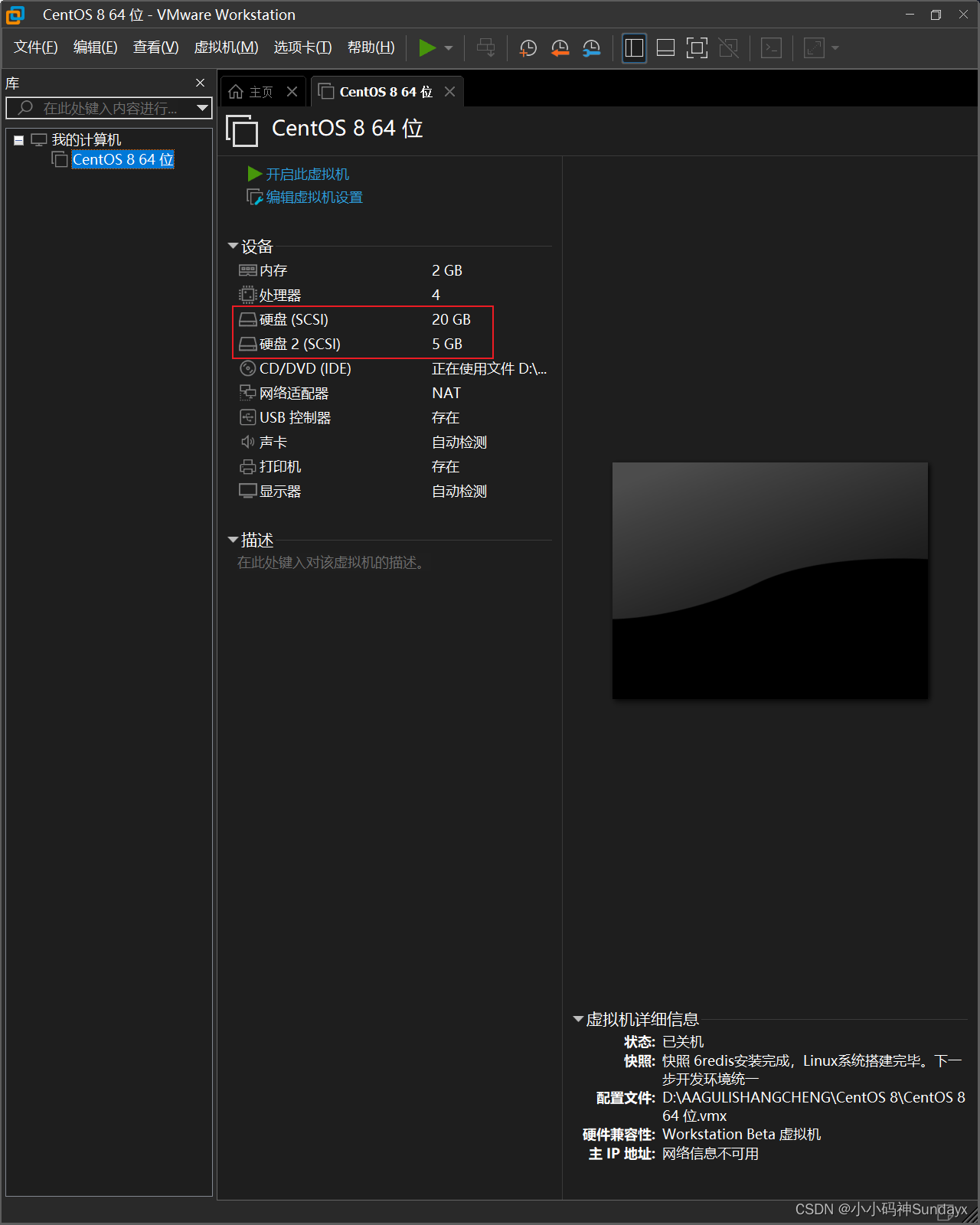
Task: Click the VMware Workstation title bar app icon
Action: point(15,15)
